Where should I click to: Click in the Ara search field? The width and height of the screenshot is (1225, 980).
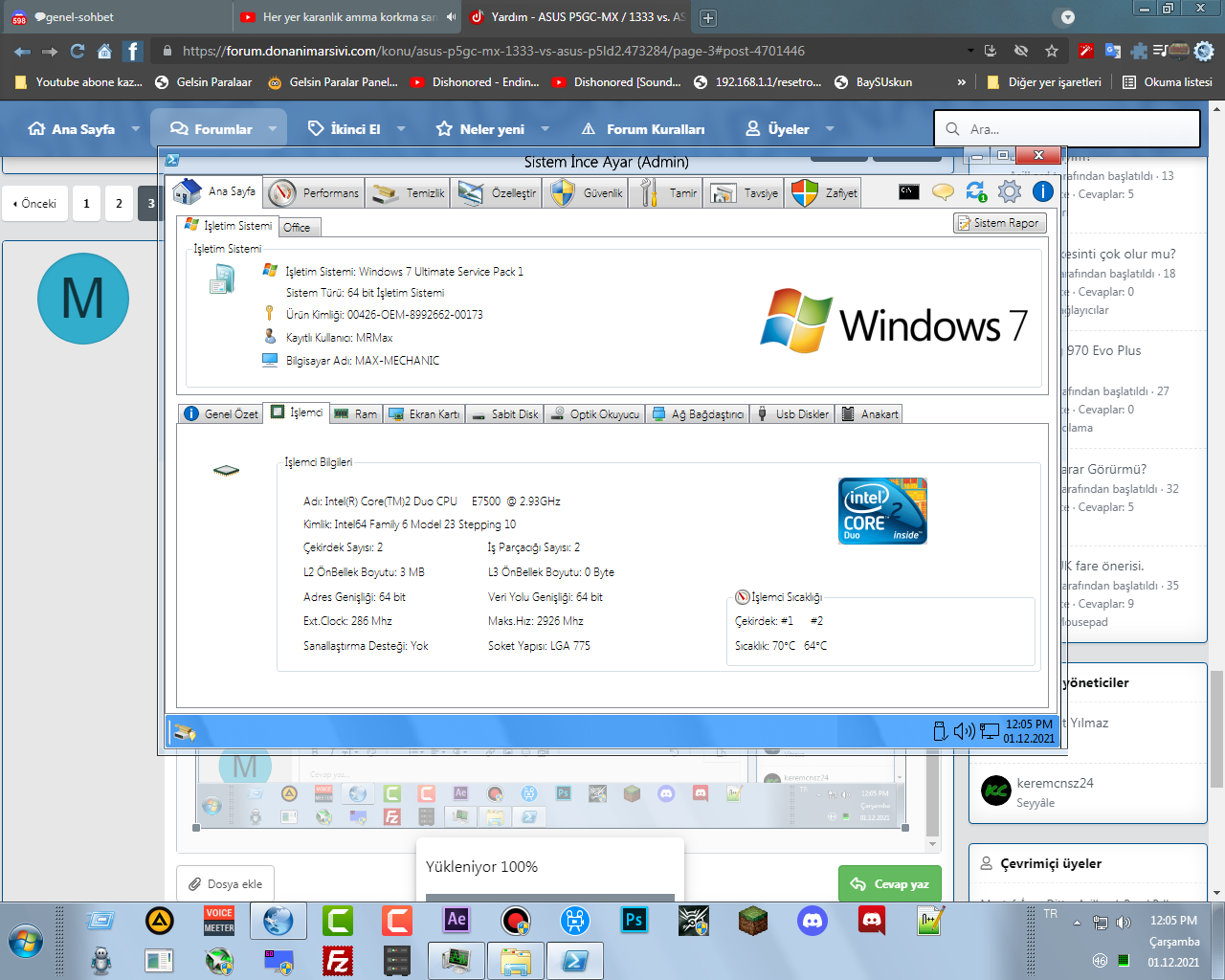1067,128
